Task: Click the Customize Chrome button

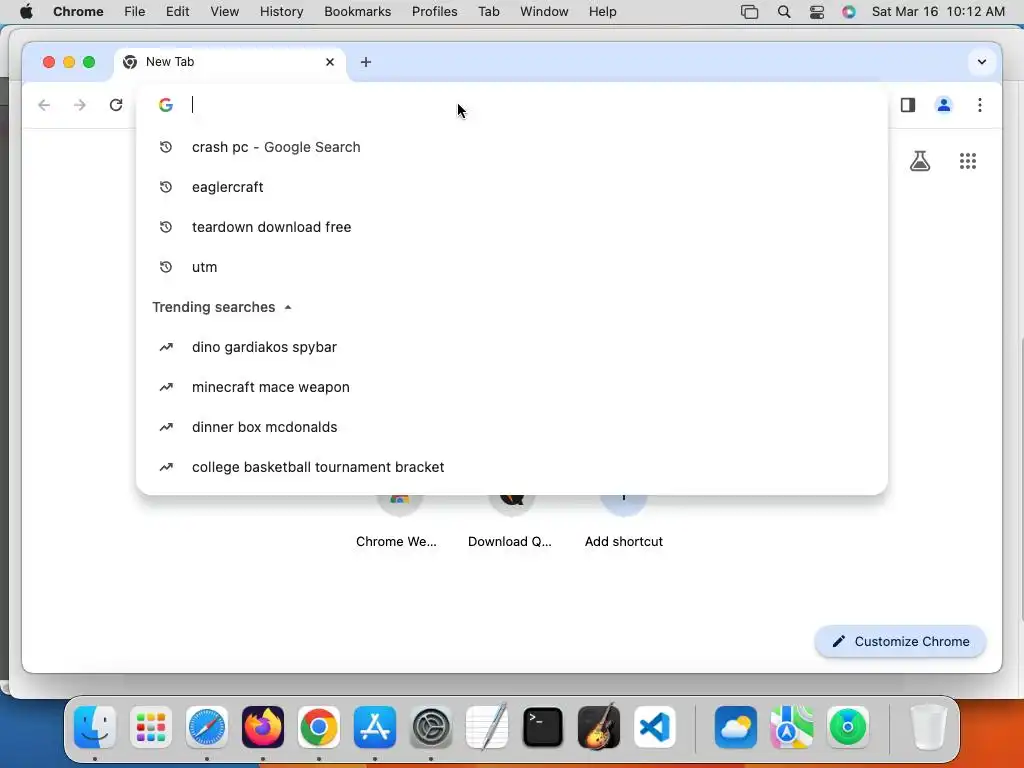Action: pos(900,641)
